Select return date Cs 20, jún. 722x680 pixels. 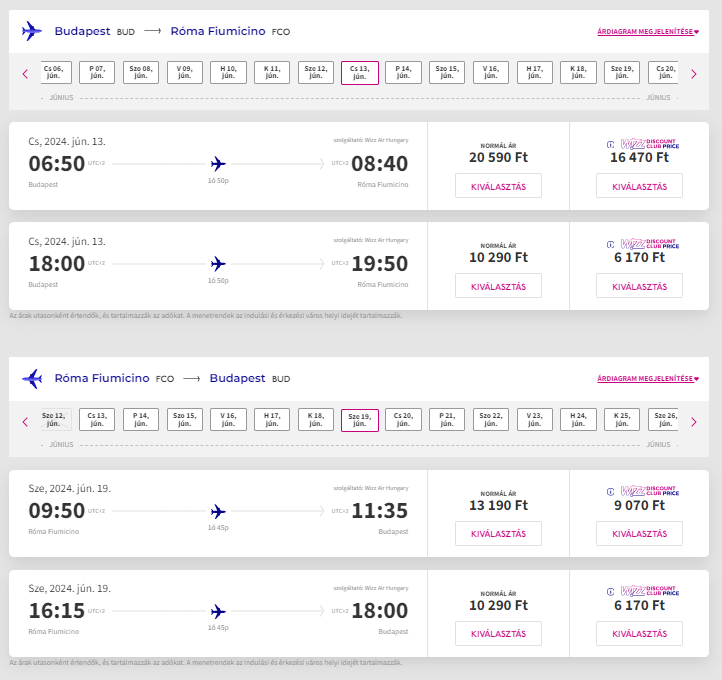403,419
